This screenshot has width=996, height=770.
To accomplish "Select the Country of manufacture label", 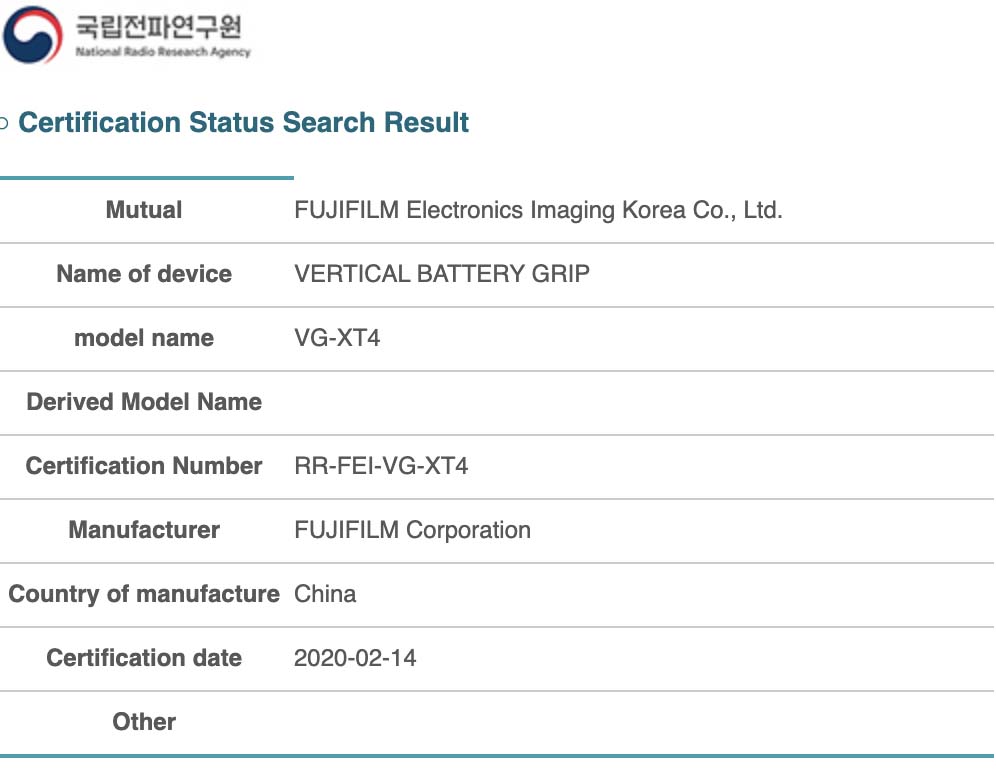I will 144,594.
